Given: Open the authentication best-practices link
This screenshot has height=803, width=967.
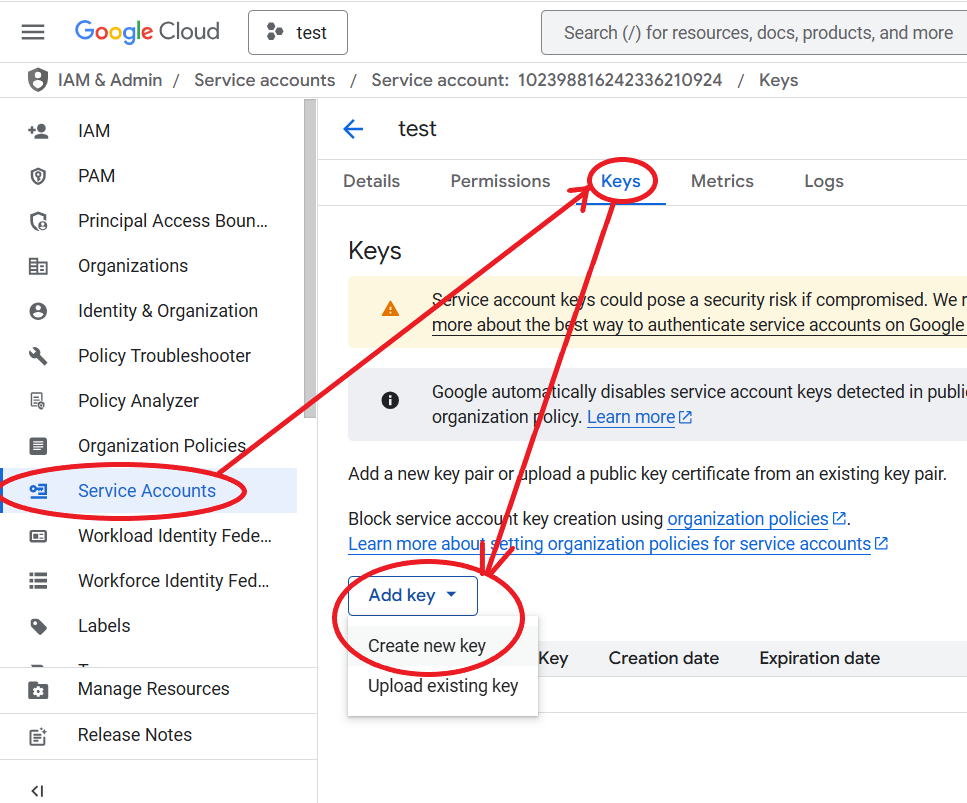Looking at the screenshot, I should click(699, 325).
